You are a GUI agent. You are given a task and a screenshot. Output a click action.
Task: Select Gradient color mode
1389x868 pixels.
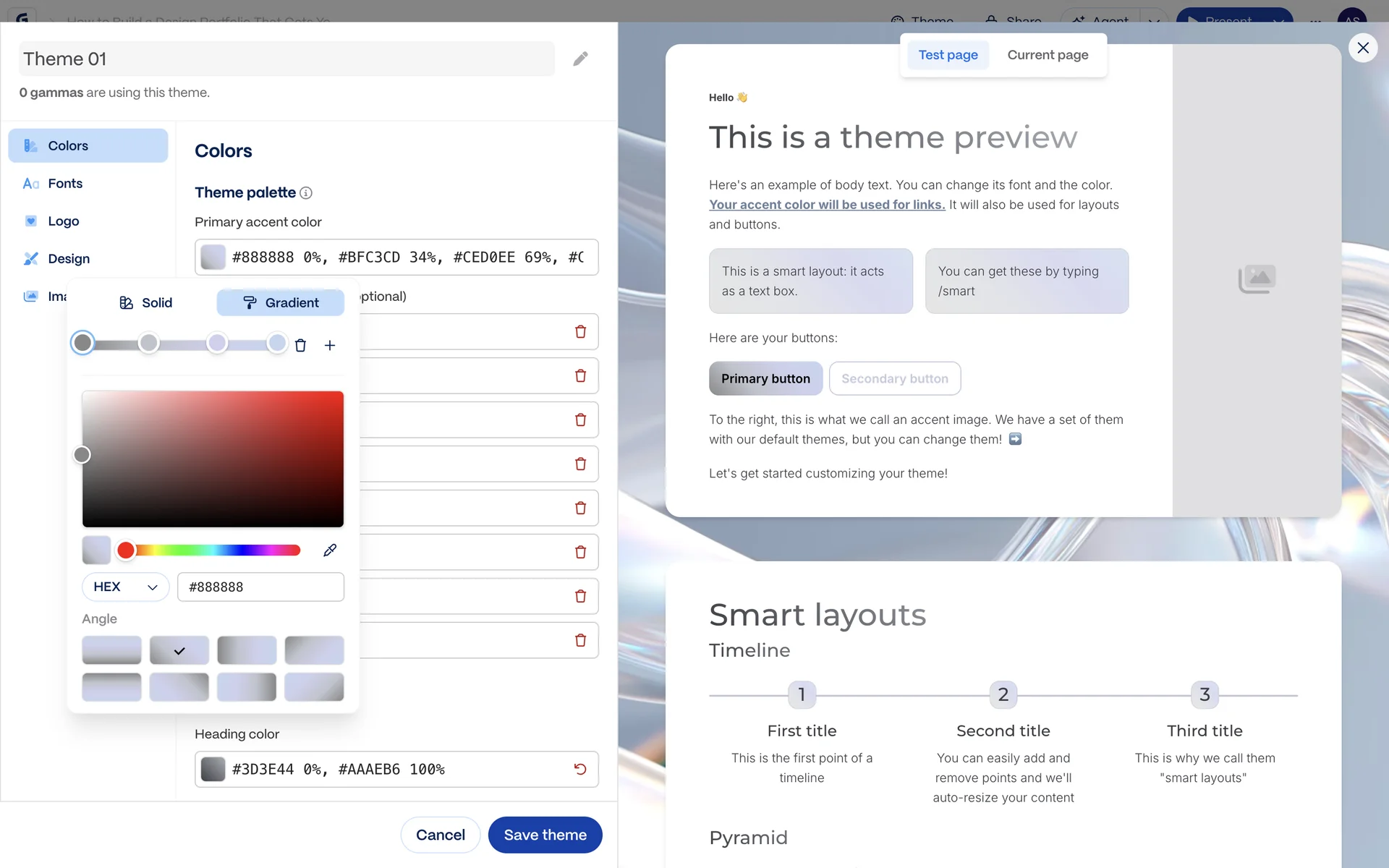click(x=281, y=303)
